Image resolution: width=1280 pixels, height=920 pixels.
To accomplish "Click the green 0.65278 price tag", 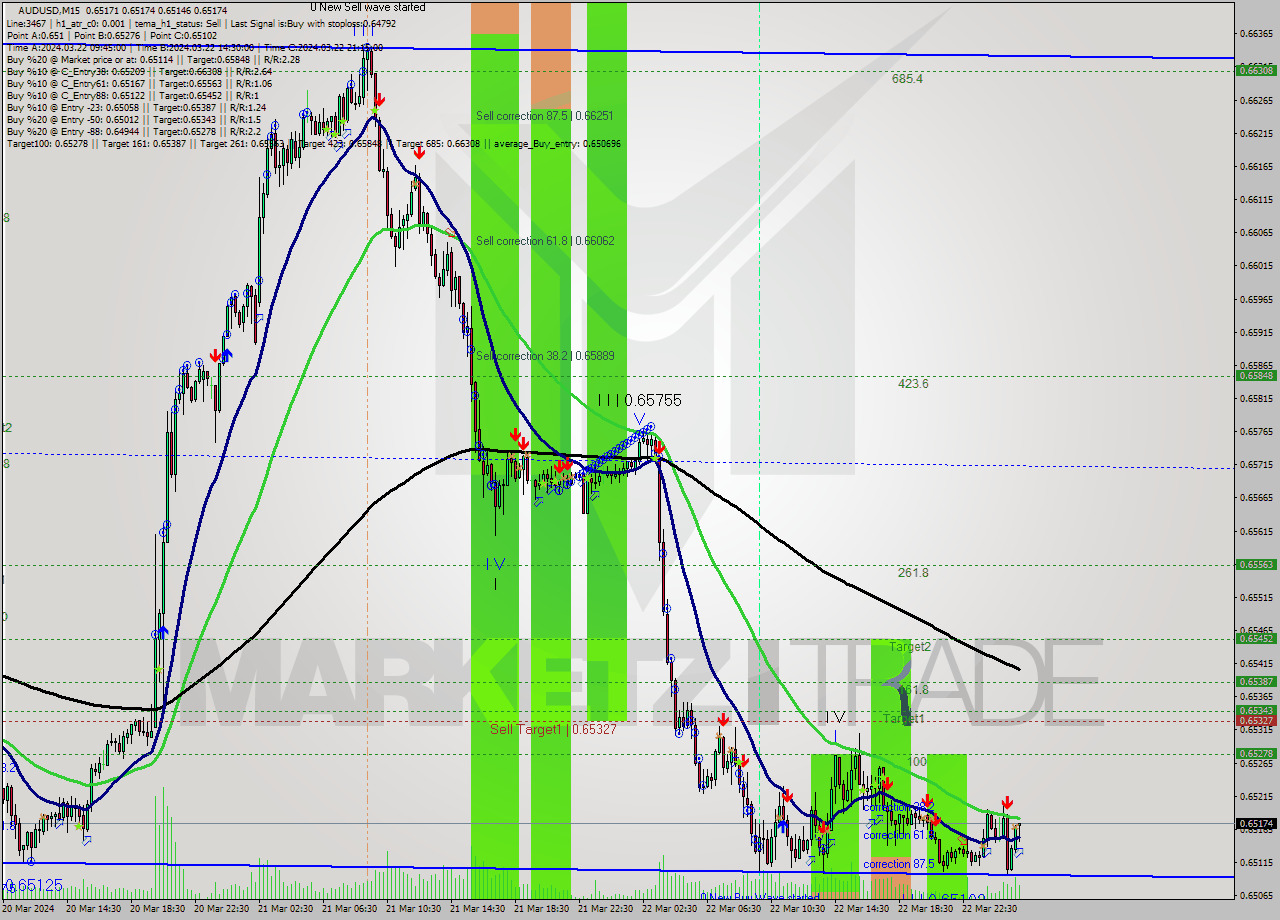I will (x=1256, y=754).
